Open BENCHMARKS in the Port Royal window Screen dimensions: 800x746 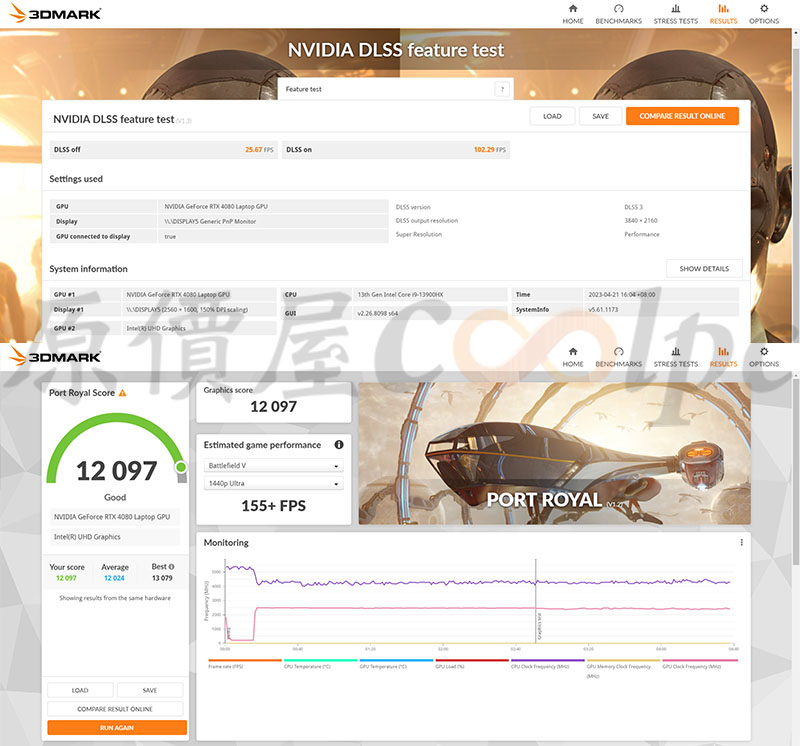(x=618, y=357)
